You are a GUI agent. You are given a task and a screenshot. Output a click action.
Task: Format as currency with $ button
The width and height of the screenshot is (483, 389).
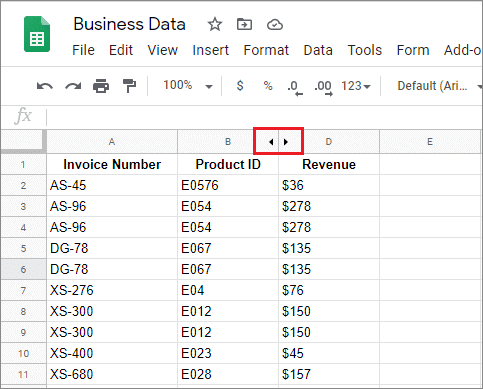tap(240, 86)
